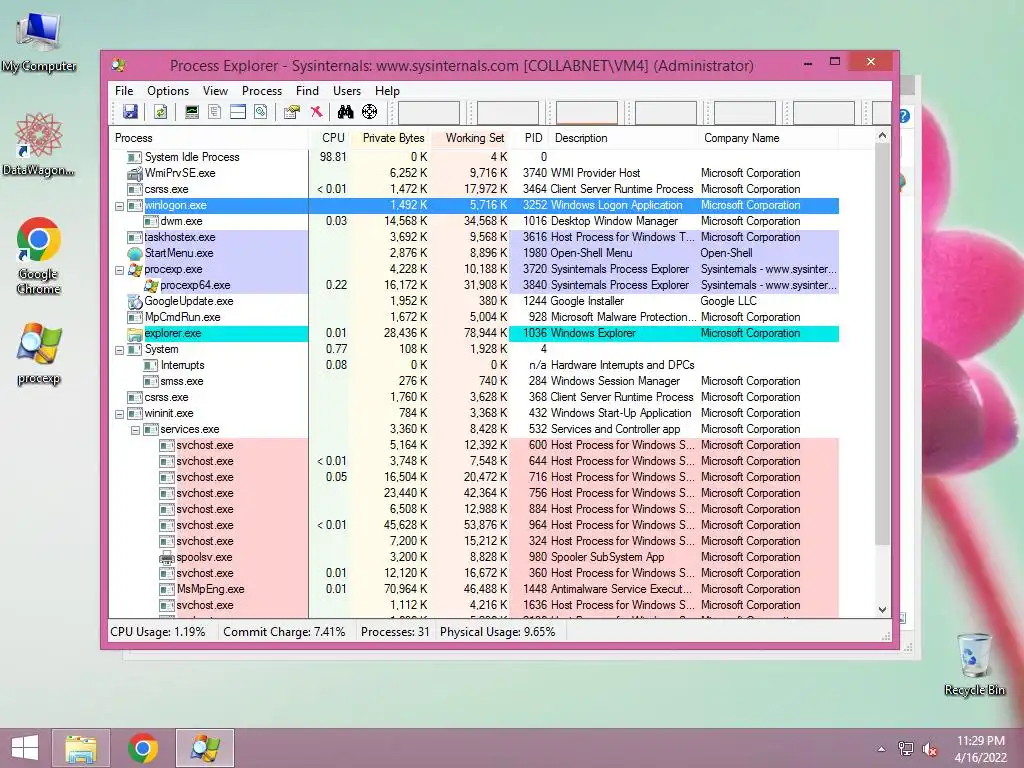Image resolution: width=1024 pixels, height=768 pixels.
Task: Sort by the CPU column header
Action: click(330, 138)
